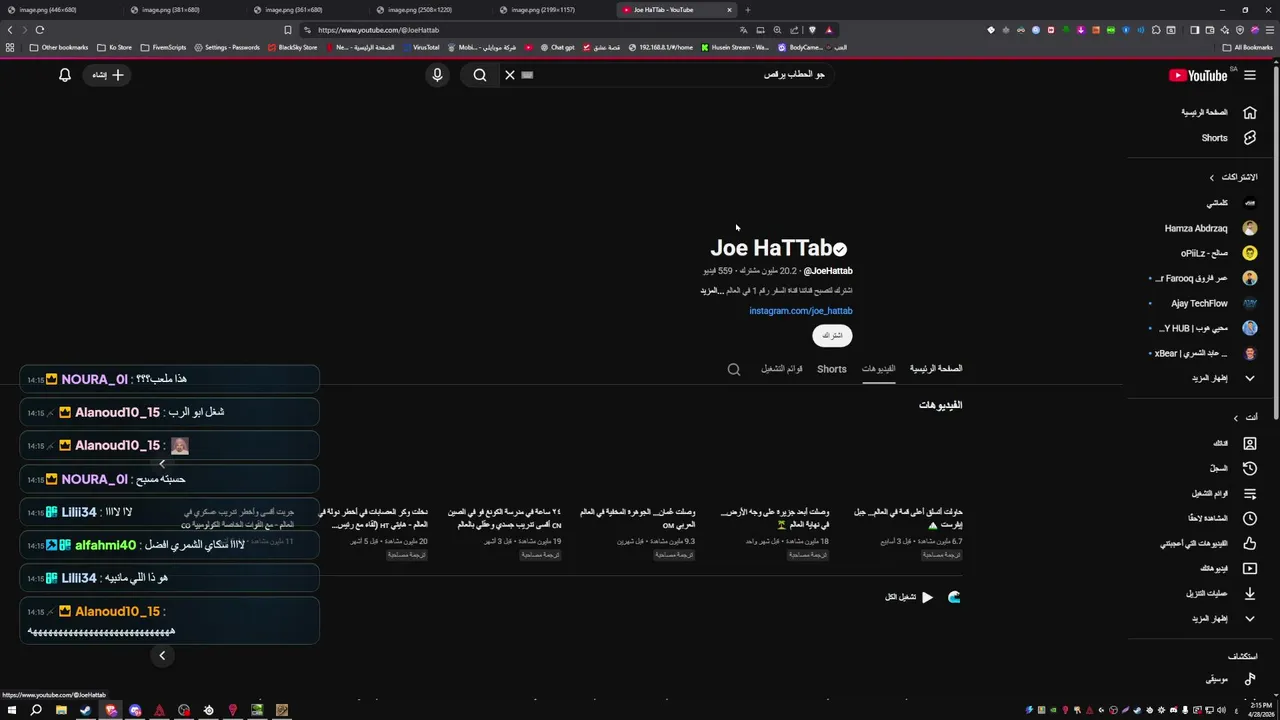This screenshot has width=1280, height=720.
Task: Open Your channel (قناتك) in sidebar
Action: pos(1235,443)
